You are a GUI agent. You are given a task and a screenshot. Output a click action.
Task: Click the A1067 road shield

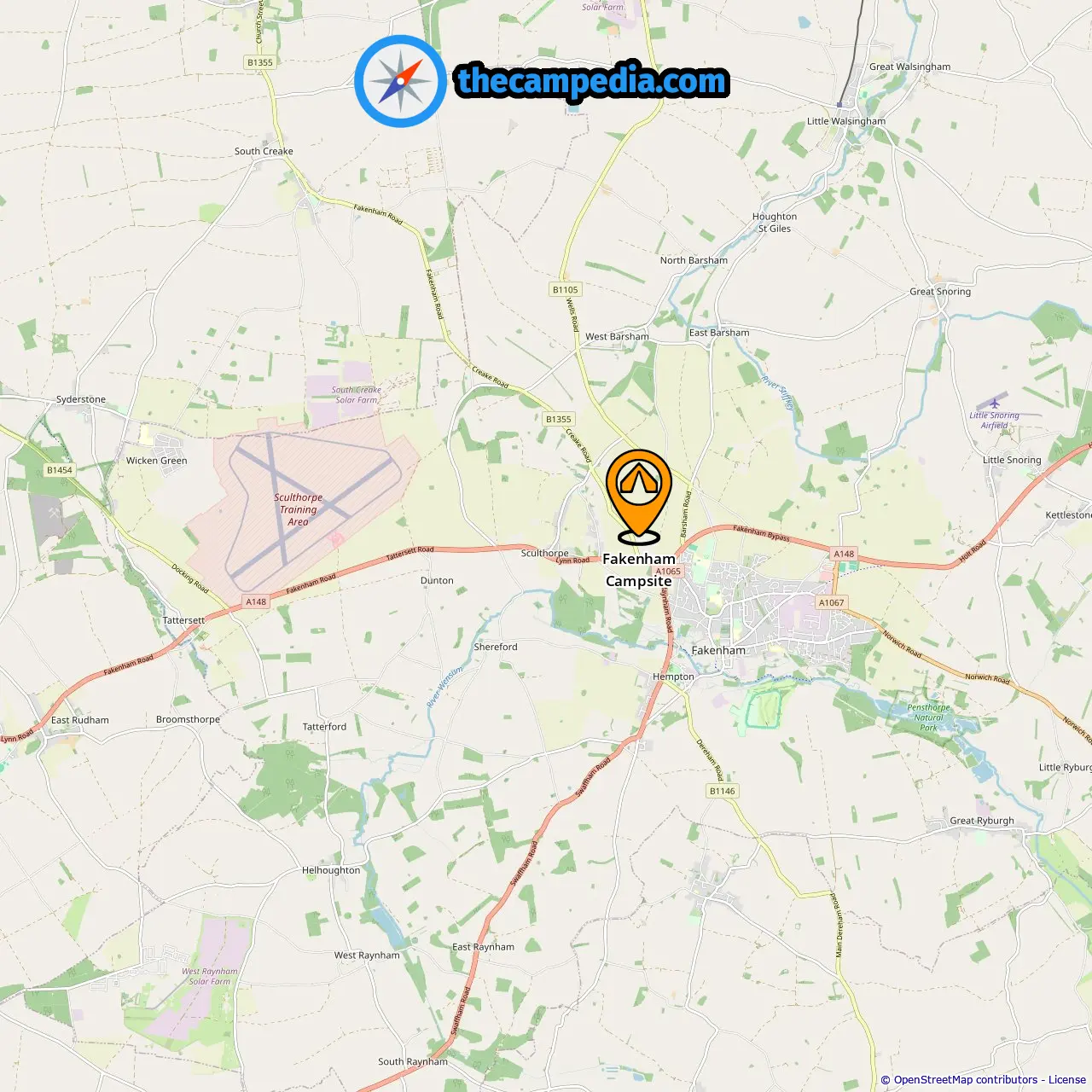[832, 602]
